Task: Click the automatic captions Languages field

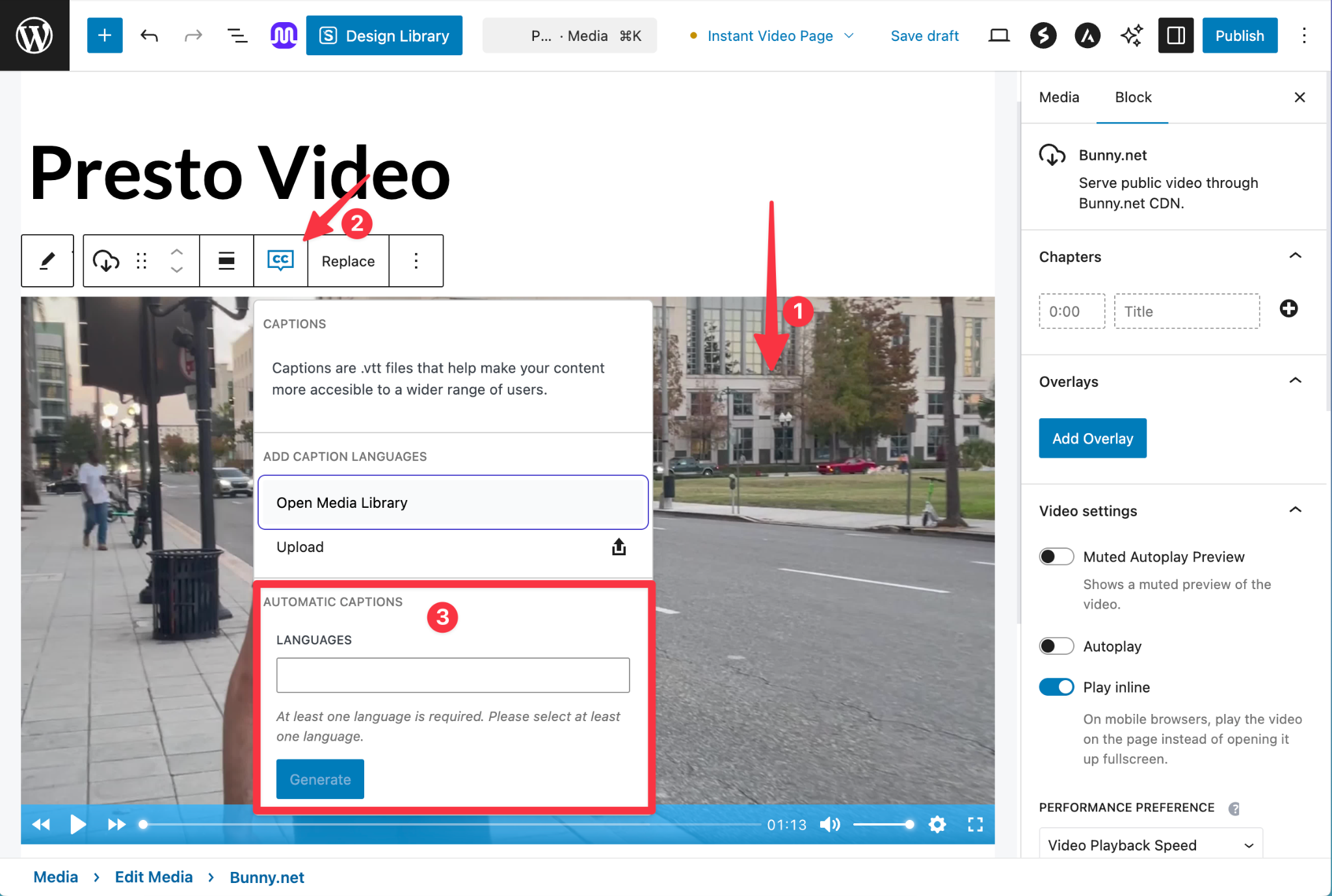Action: coord(453,675)
